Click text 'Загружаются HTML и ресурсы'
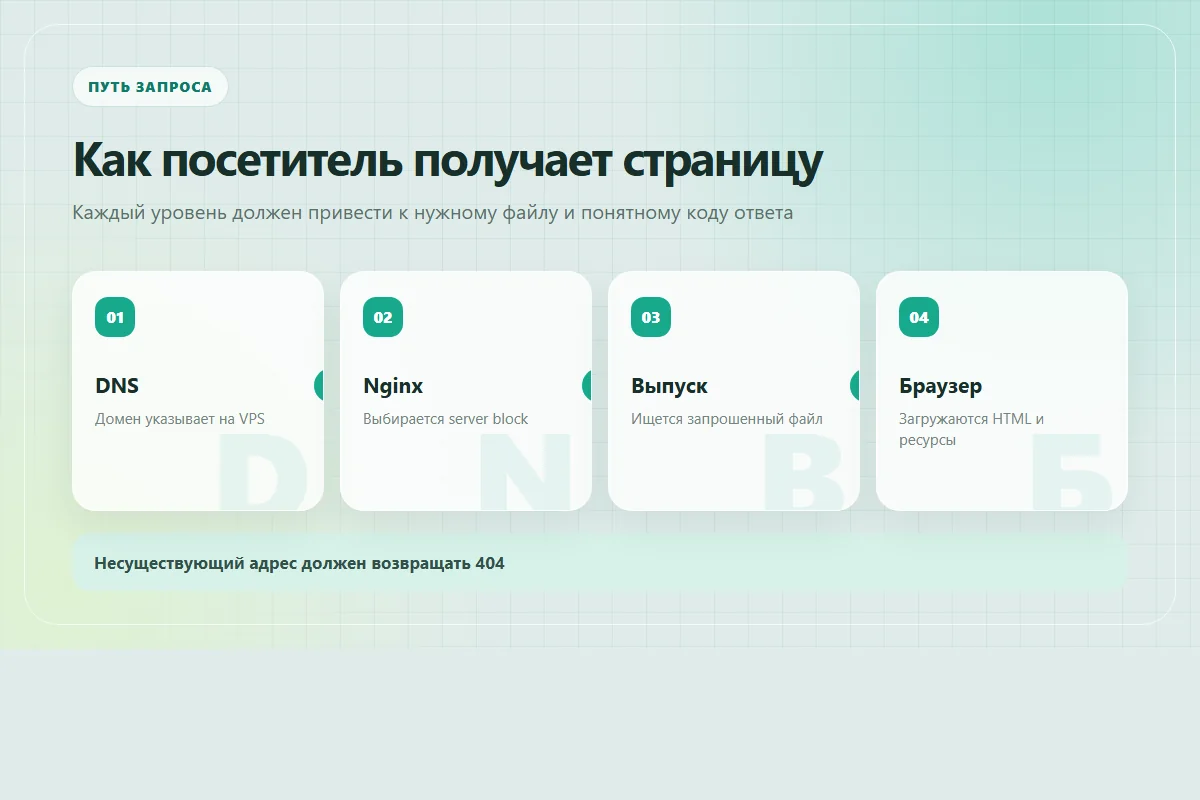This screenshot has width=1200, height=800. 972,429
